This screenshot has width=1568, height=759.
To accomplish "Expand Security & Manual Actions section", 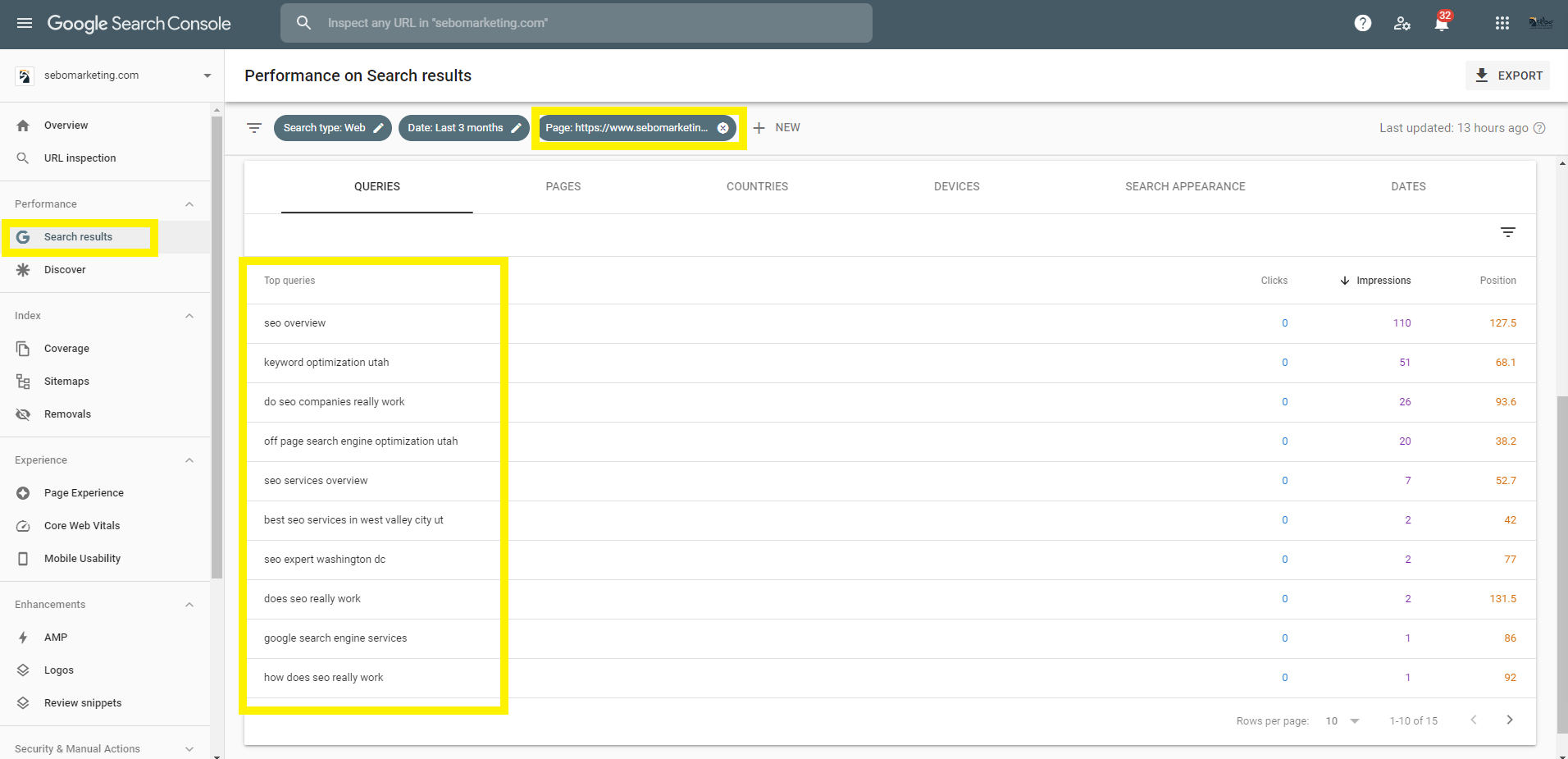I will click(x=189, y=749).
